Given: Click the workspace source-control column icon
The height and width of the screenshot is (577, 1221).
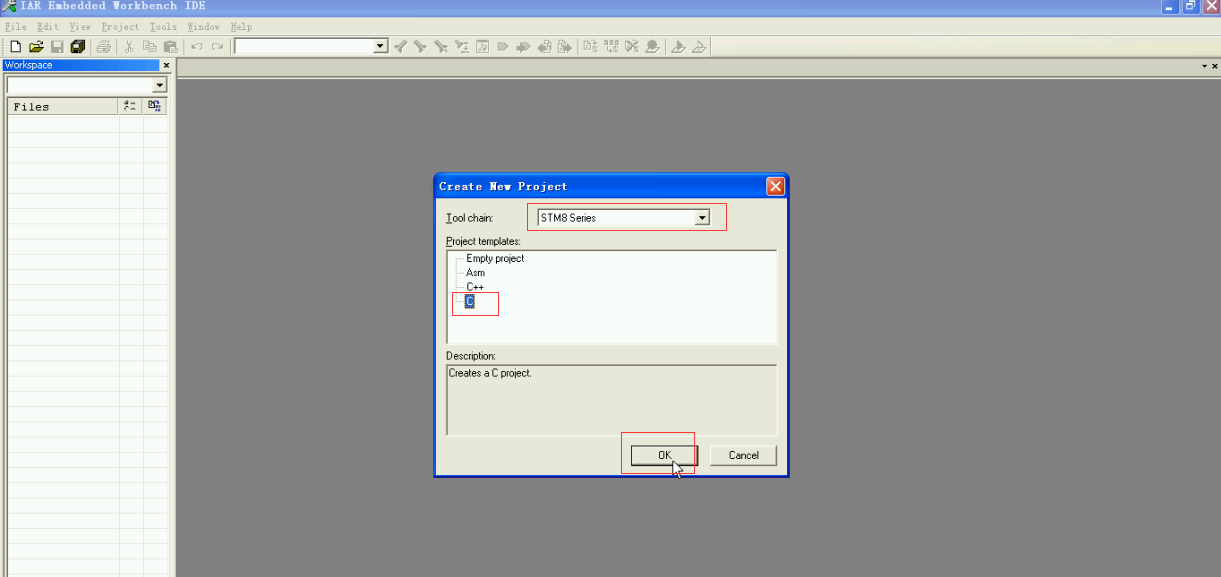Looking at the screenshot, I should [x=155, y=106].
